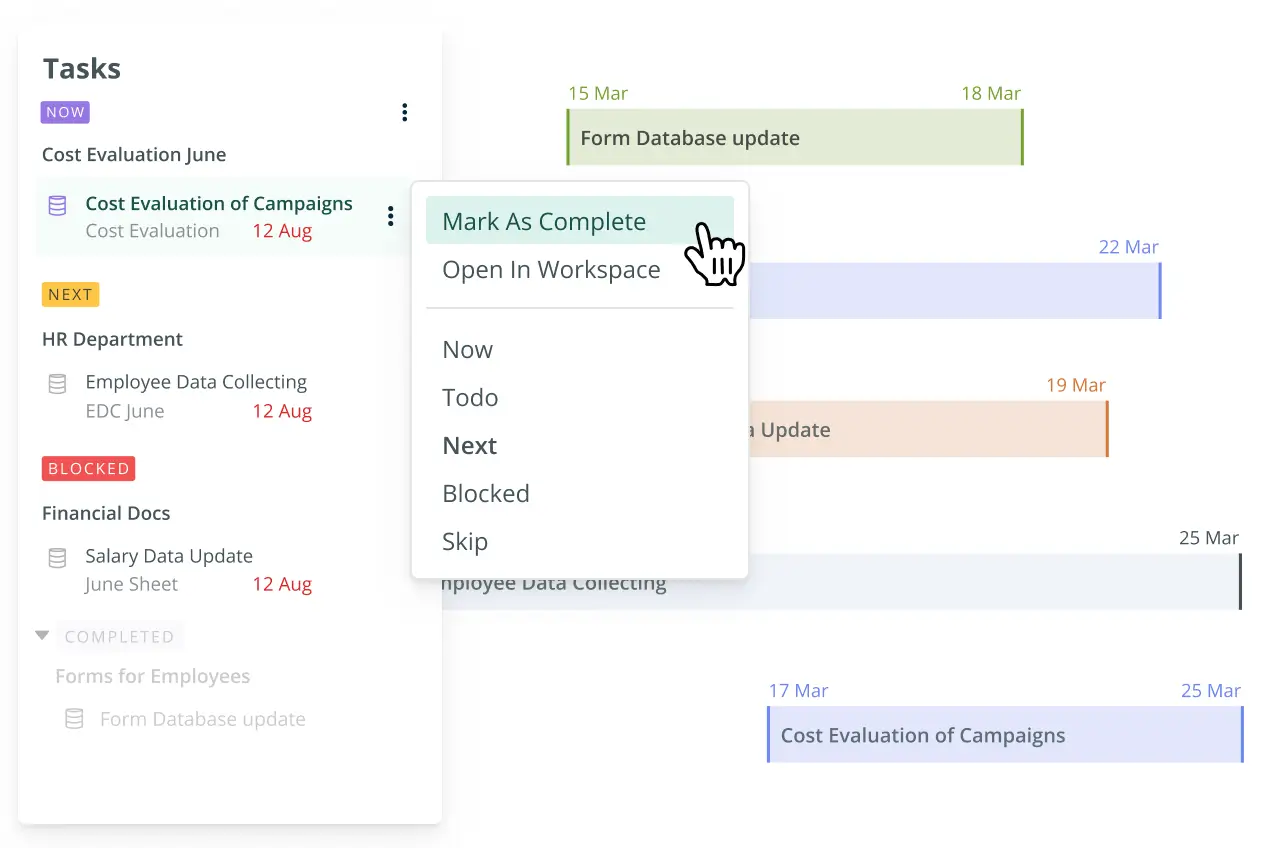This screenshot has width=1280, height=848.
Task: Open the three-dot menu at top of Tasks panel
Action: [404, 112]
